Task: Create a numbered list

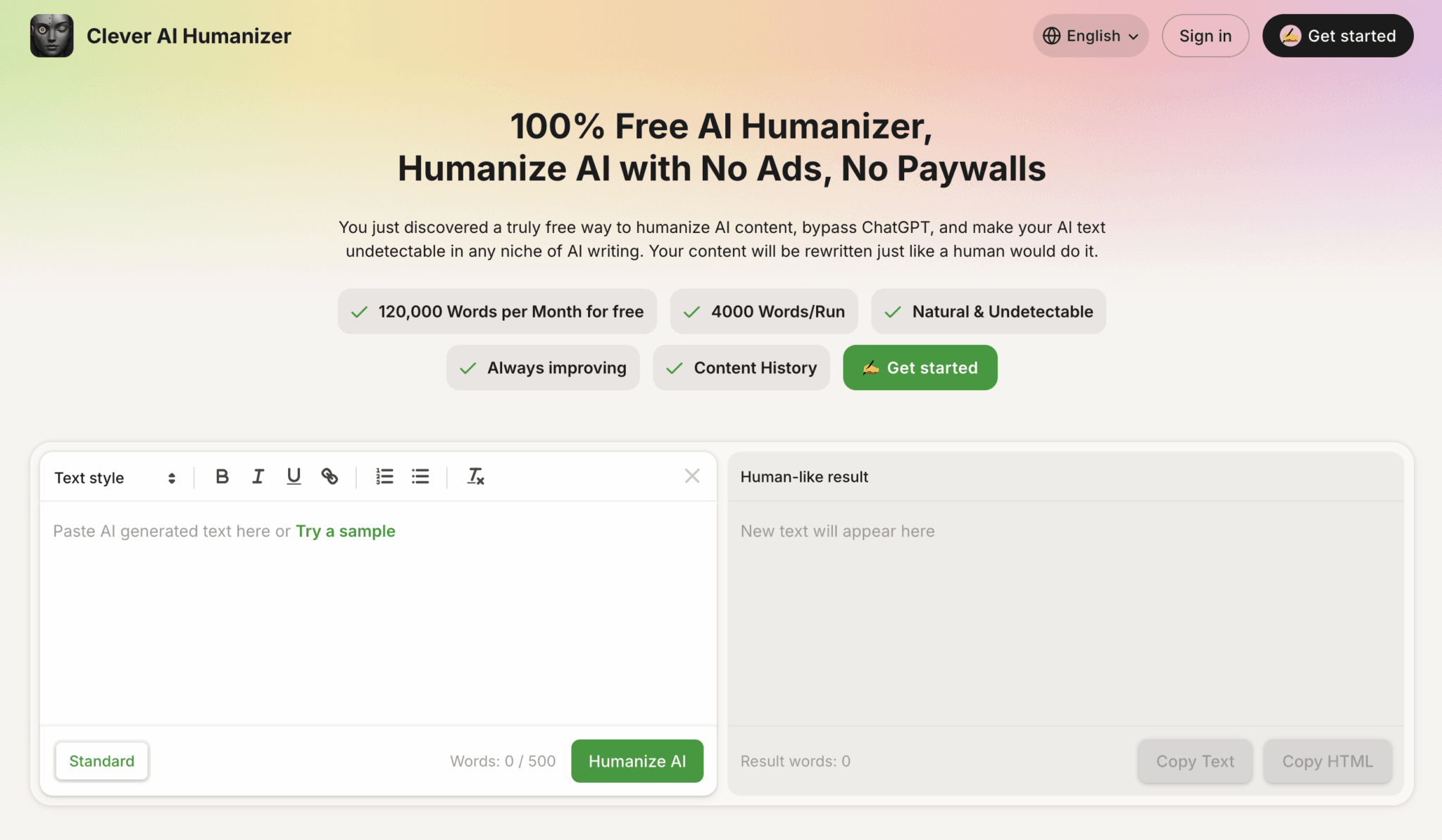Action: 384,476
